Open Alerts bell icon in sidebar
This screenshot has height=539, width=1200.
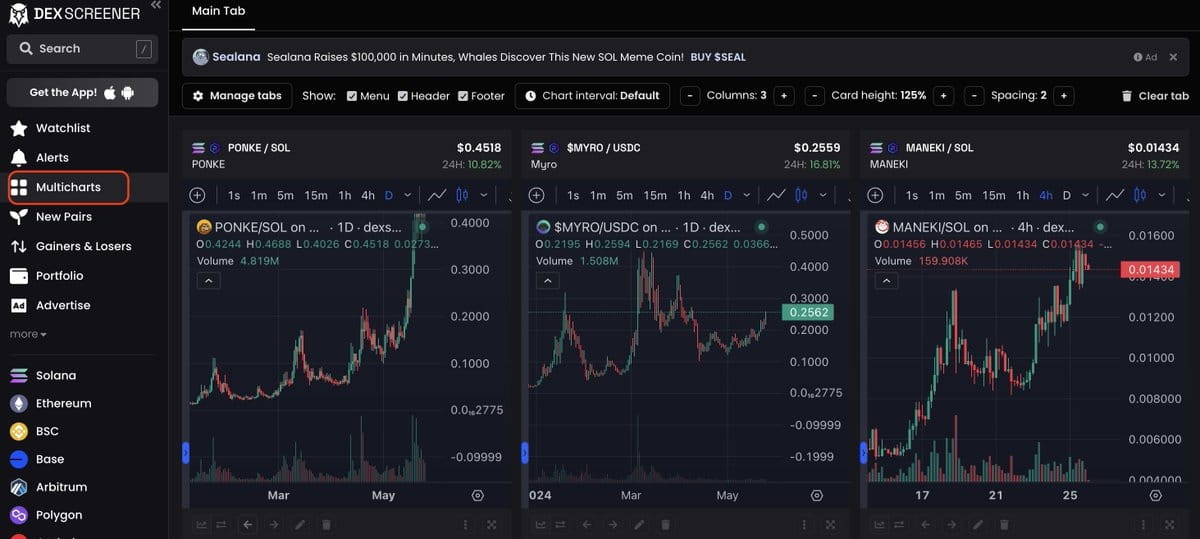(x=18, y=157)
